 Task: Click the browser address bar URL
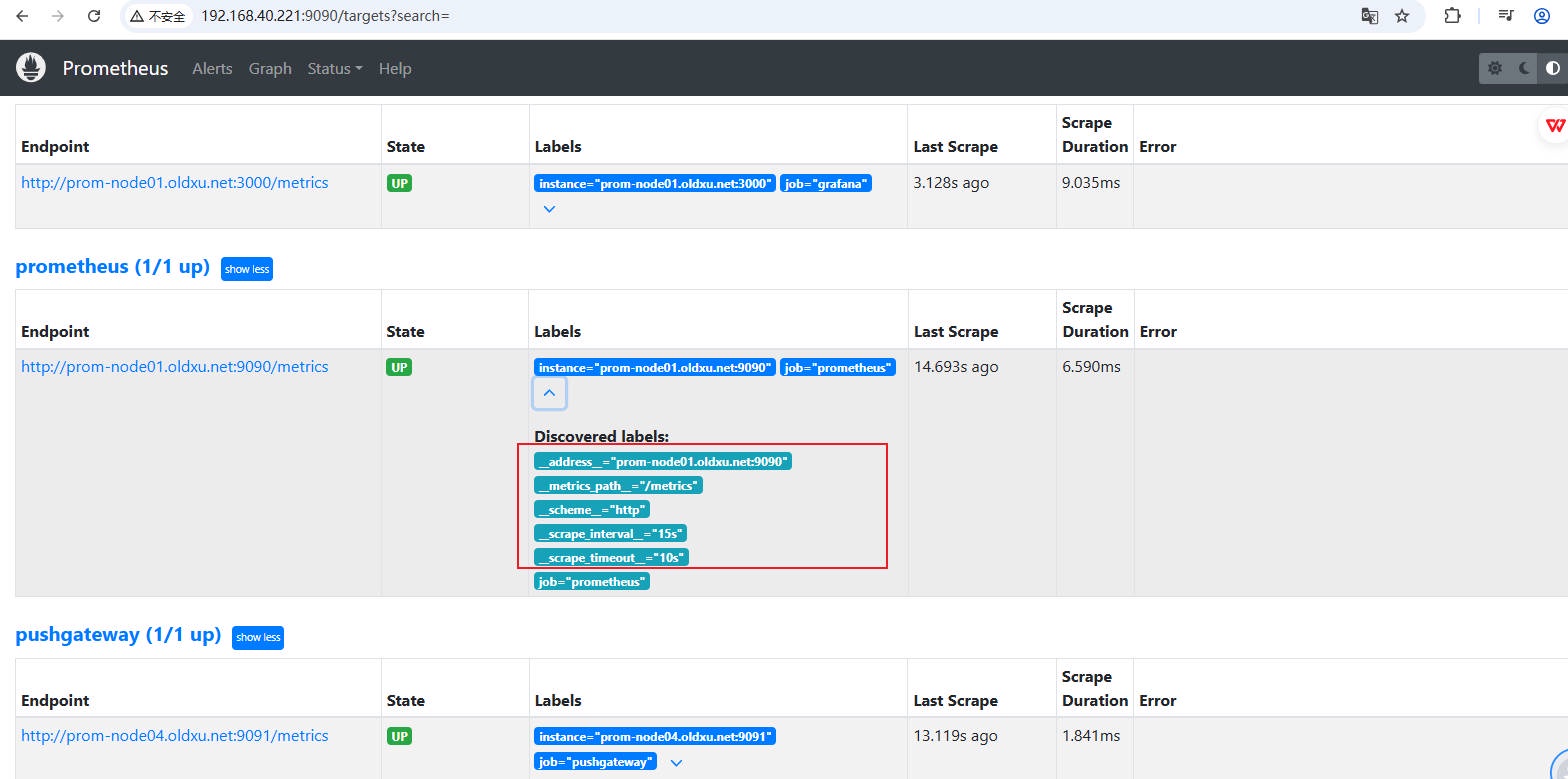tap(325, 16)
